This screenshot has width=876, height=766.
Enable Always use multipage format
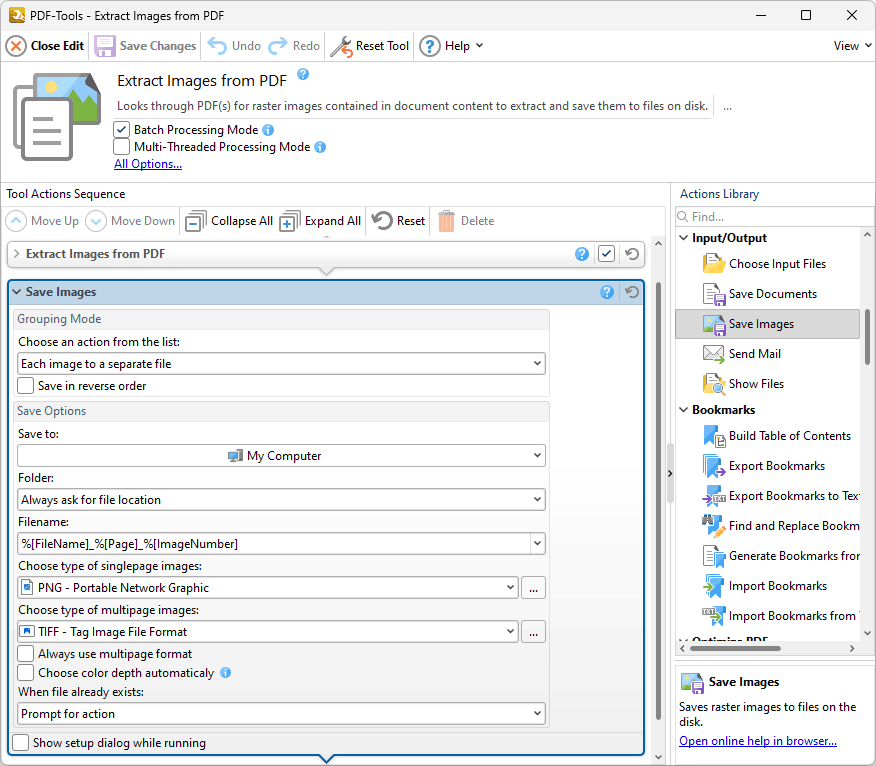(x=26, y=654)
